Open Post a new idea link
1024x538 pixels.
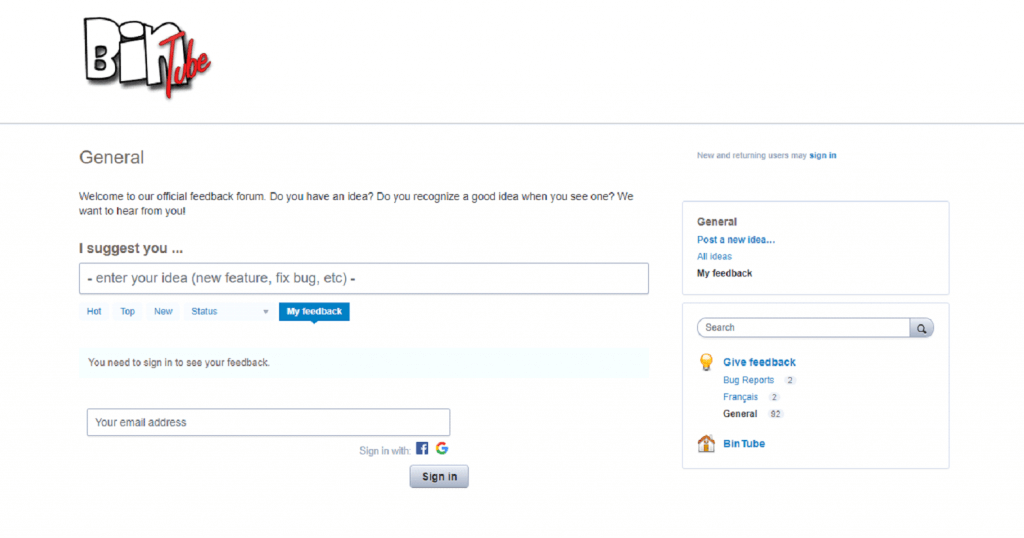click(736, 240)
